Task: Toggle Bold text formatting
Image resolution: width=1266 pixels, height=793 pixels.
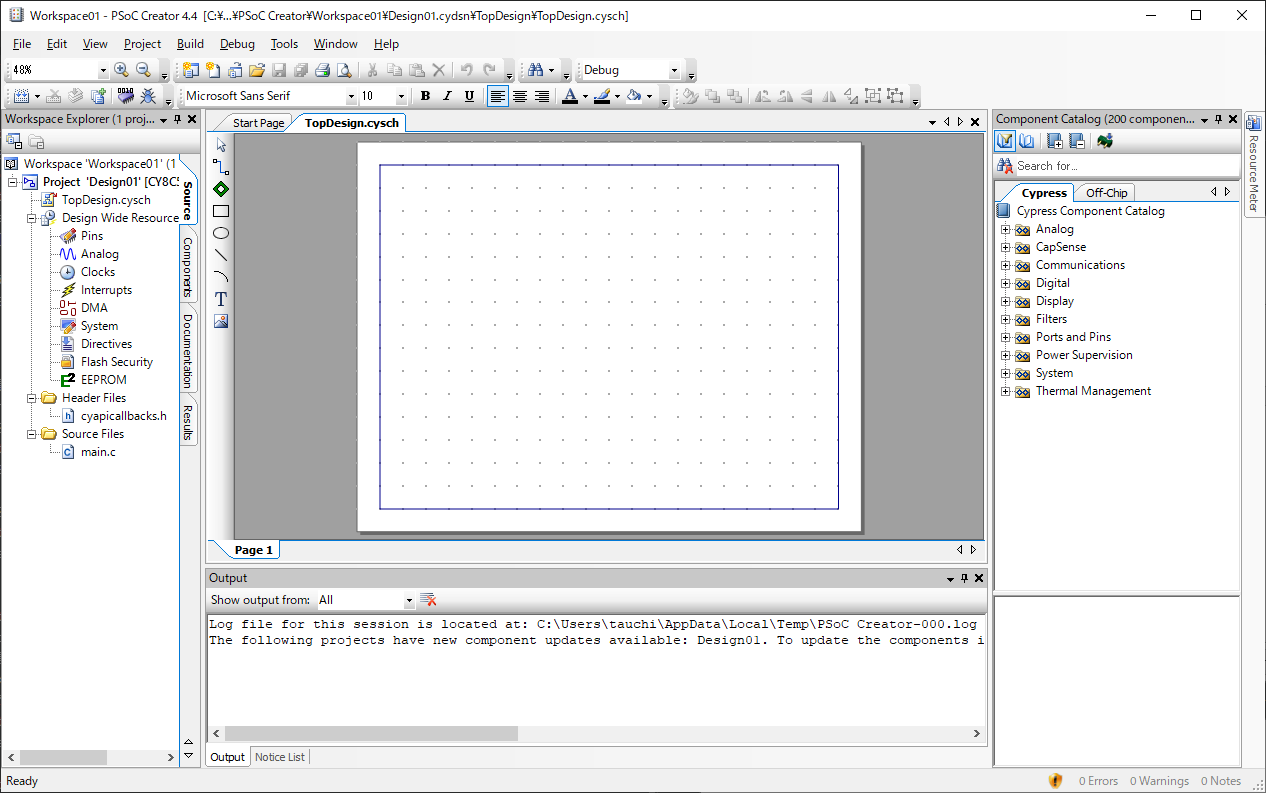Action: [425, 96]
